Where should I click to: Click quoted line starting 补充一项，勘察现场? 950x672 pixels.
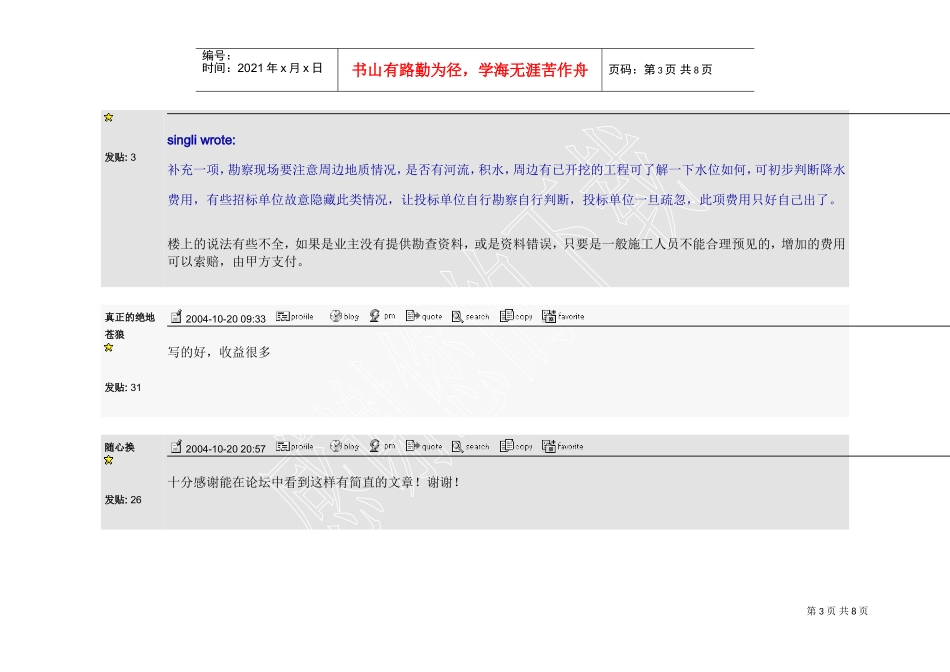click(506, 170)
